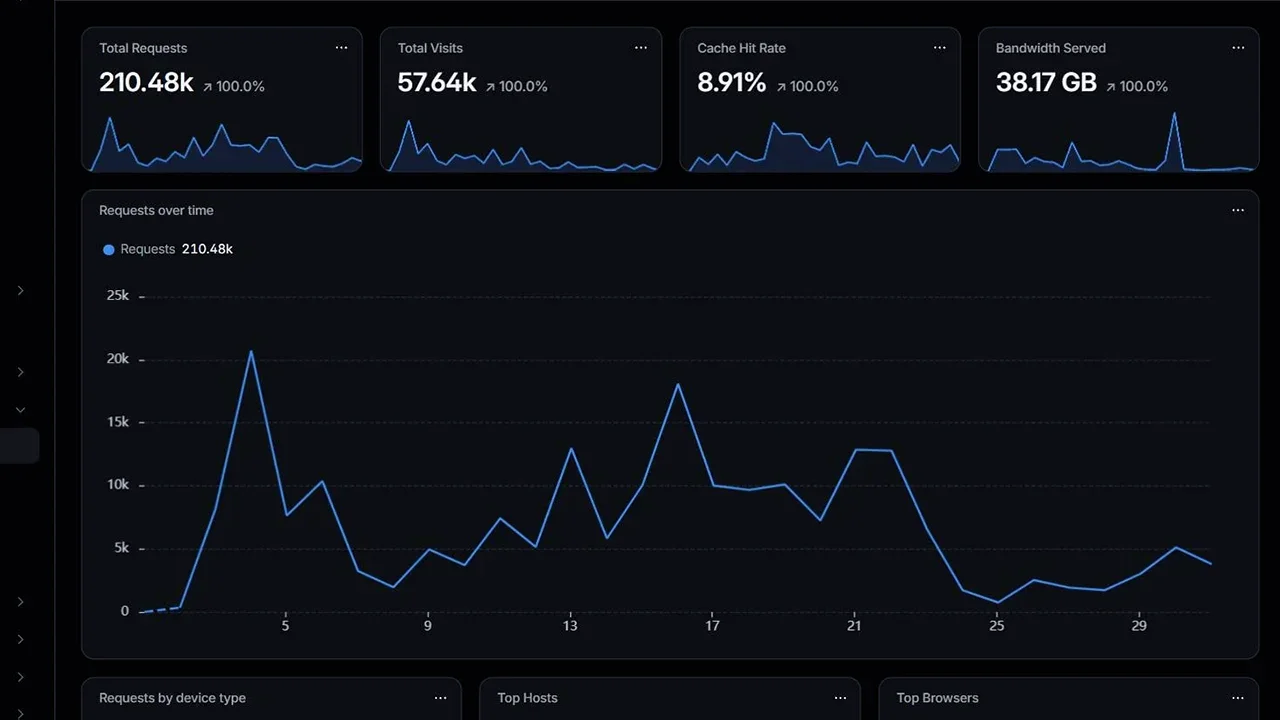Click the Top Hosts heading

tap(527, 698)
